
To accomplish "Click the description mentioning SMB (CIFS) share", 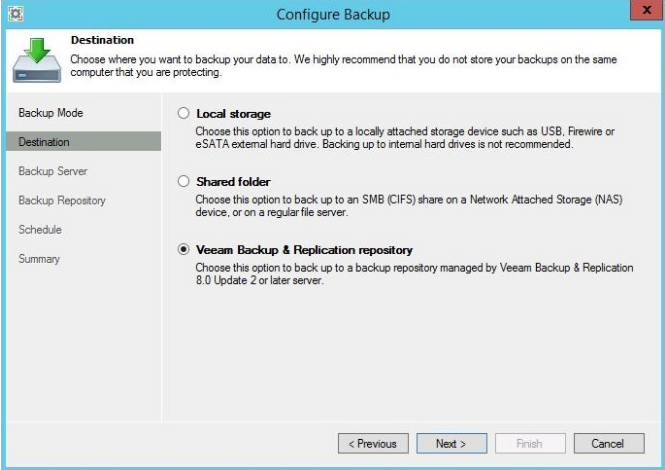I will (x=409, y=206).
